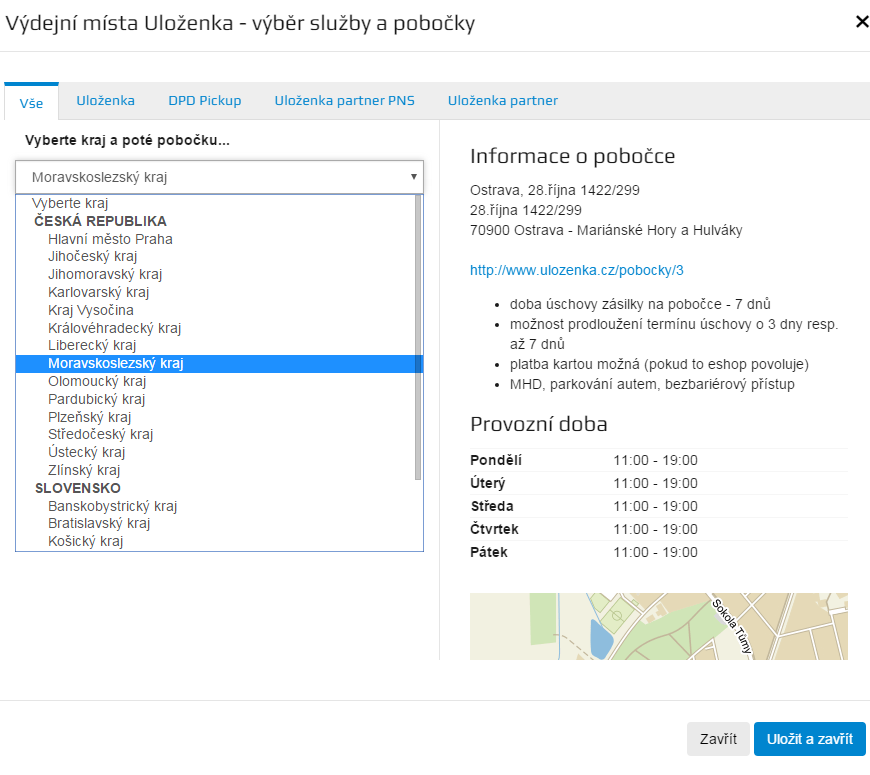This screenshot has height=775, width=870.
Task: Open the Uloženka partner PNS tab
Action: coord(345,100)
